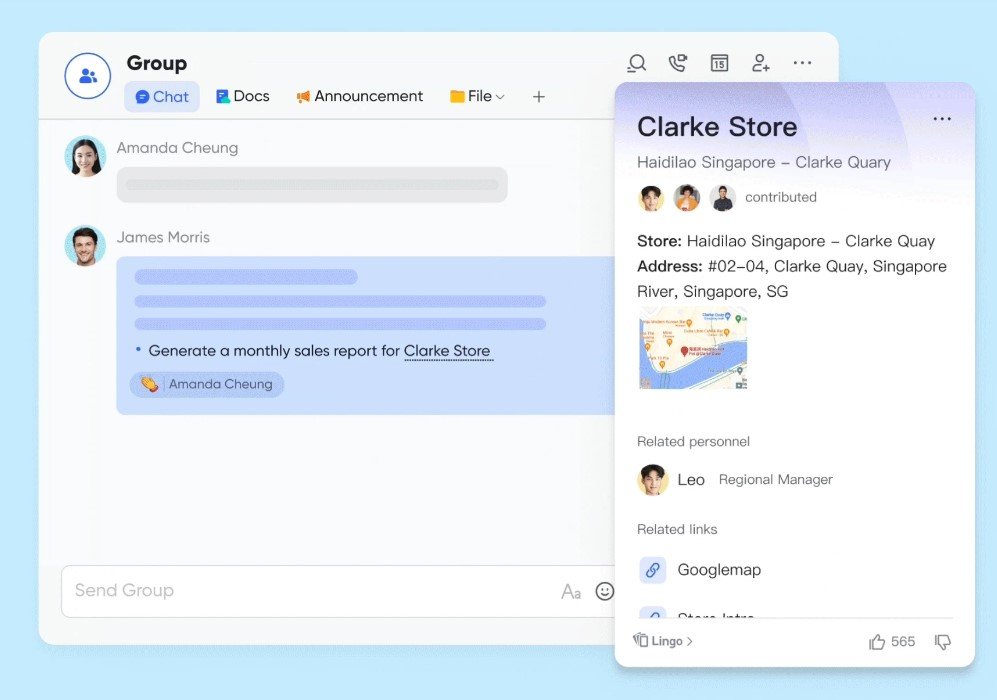Viewport: 997px width, 700px height.
Task: Open the calendar icon in header
Action: [719, 63]
